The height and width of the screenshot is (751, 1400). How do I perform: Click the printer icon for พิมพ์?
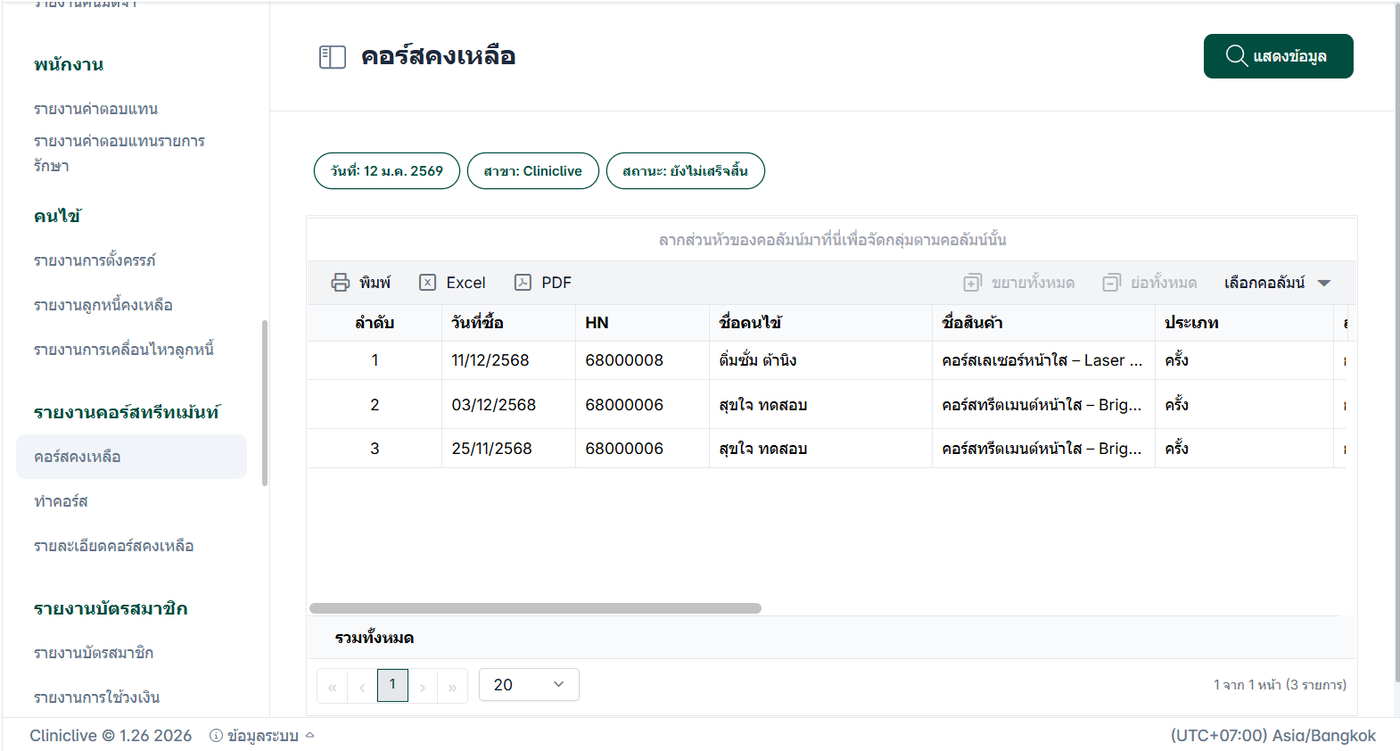pos(340,283)
